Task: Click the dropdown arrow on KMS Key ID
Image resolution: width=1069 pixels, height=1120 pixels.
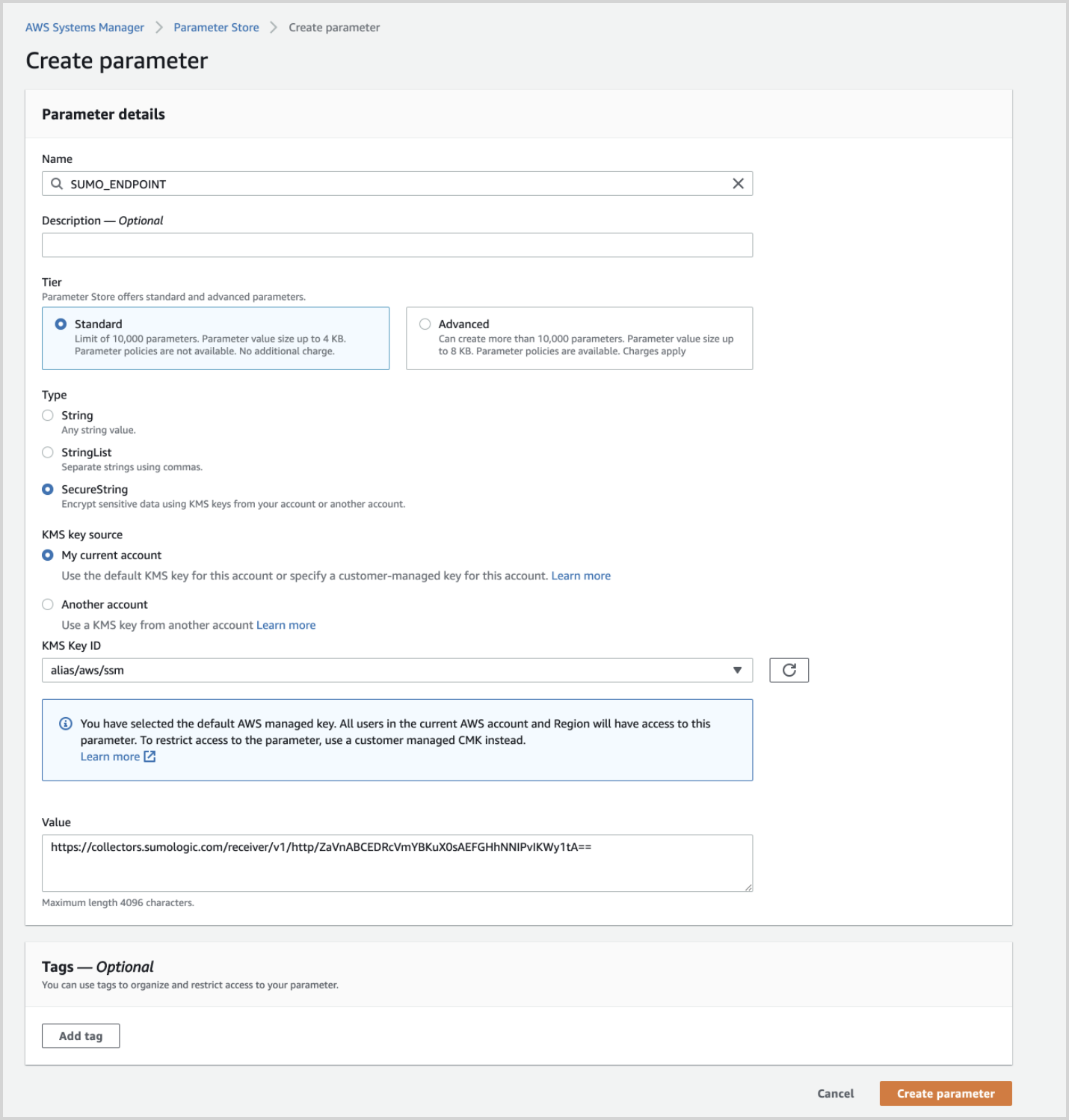Action: [x=737, y=670]
